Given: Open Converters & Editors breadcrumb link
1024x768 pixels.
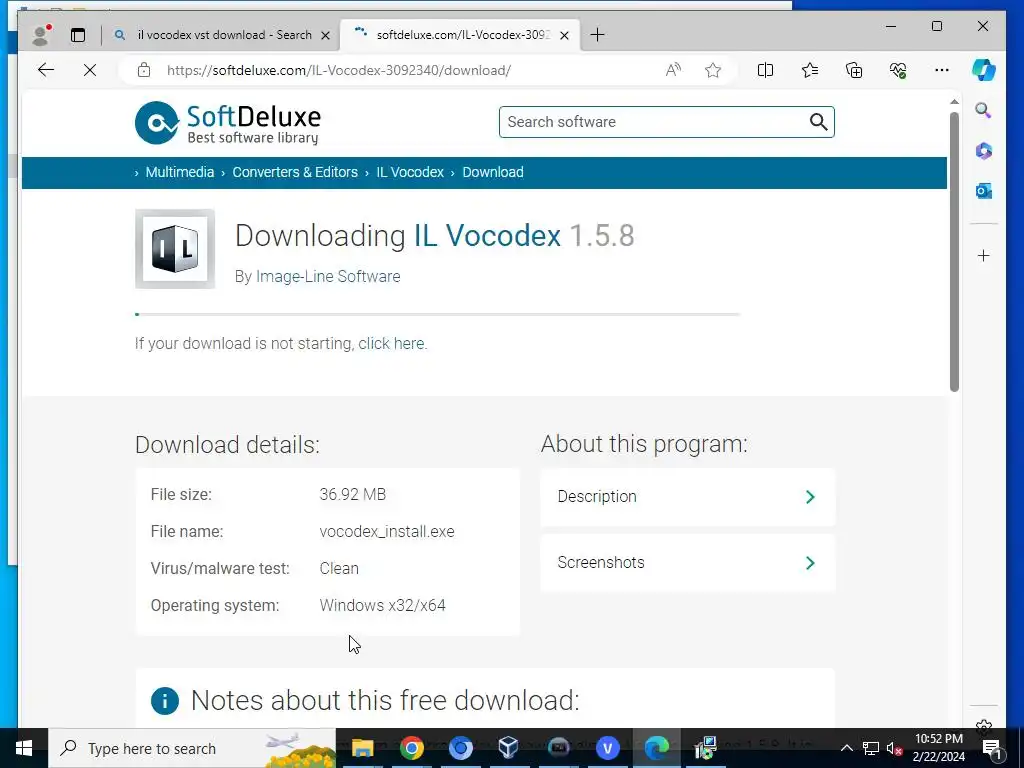Looking at the screenshot, I should point(295,172).
